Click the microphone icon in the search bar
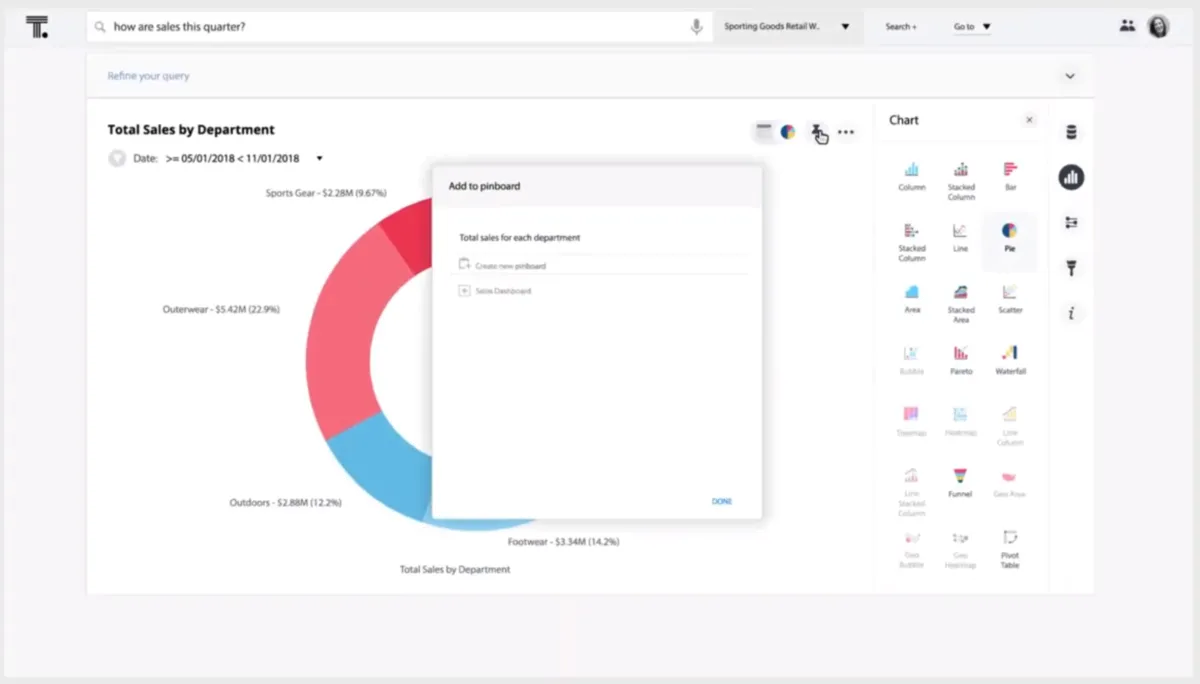Screen dimensions: 1200x684 pyautogui.click(x=696, y=27)
